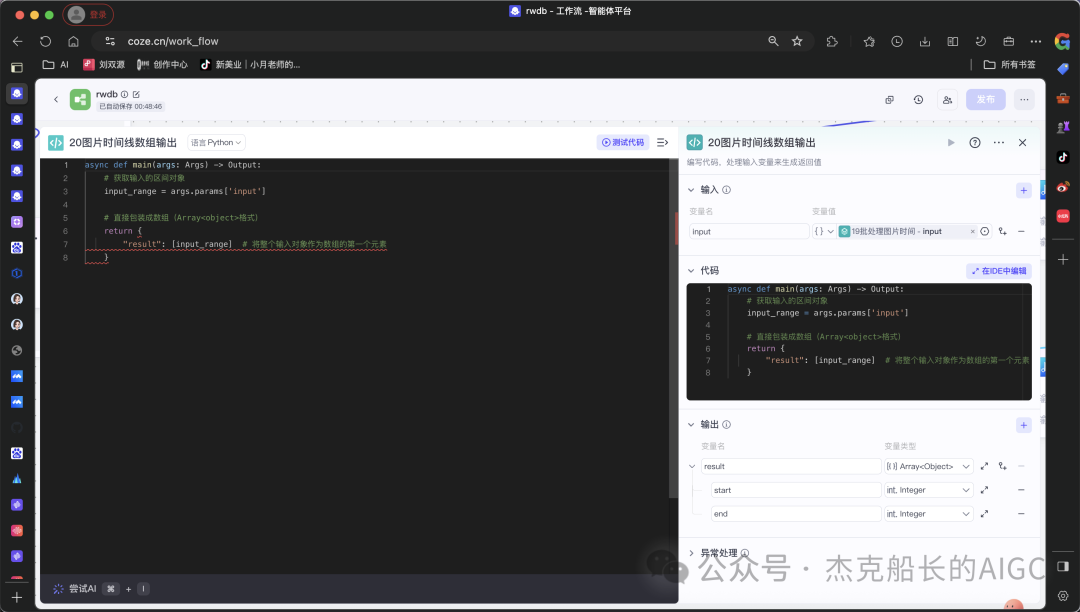Collapse the 输出 section
Viewport: 1080px width, 612px height.
(692, 425)
